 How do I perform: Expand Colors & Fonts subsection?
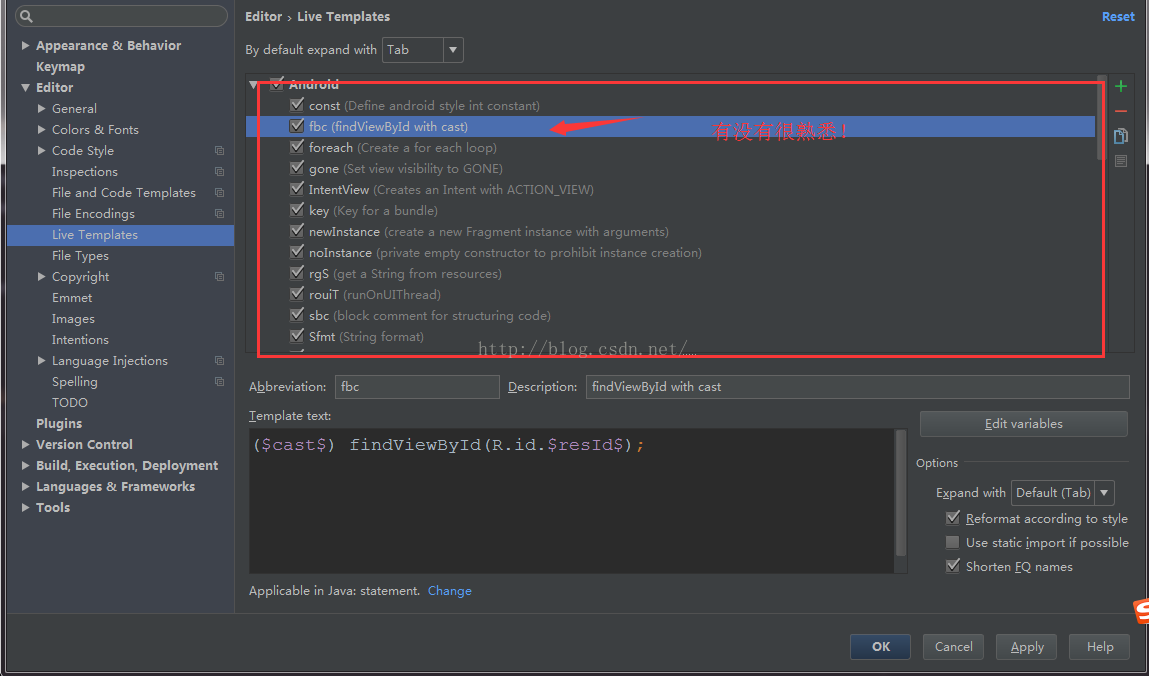(x=42, y=130)
